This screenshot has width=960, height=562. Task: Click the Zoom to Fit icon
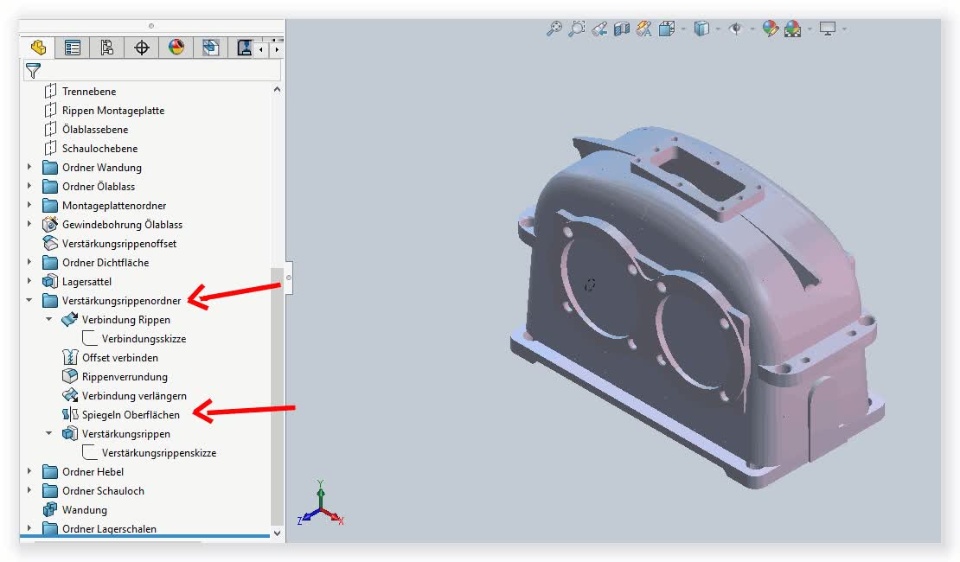click(554, 28)
